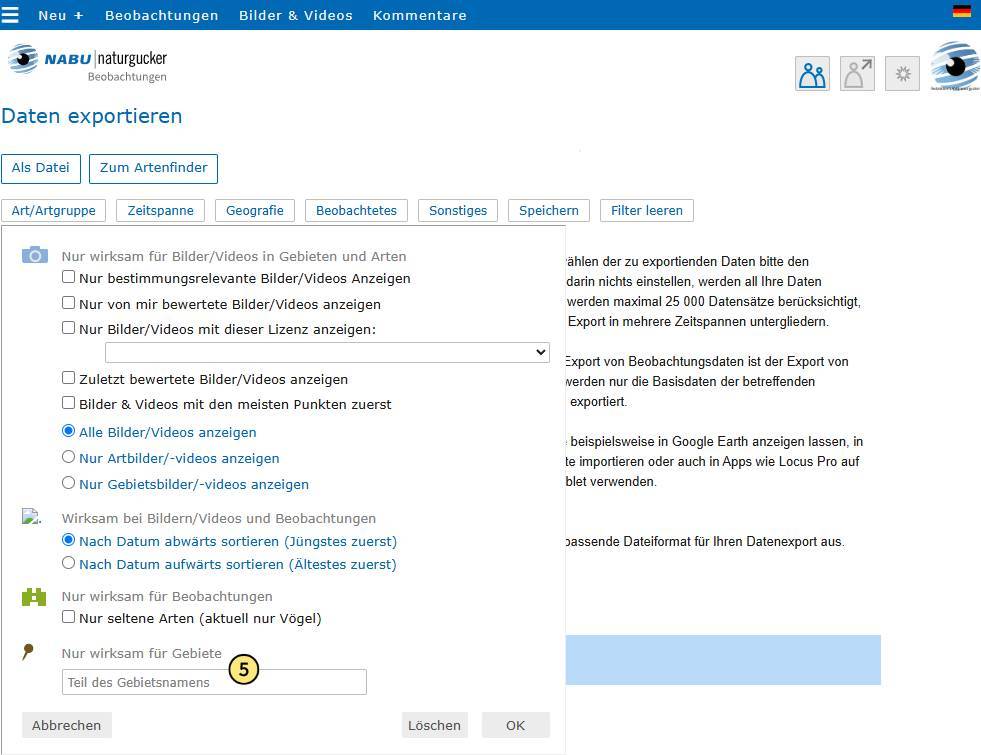981x755 pixels.
Task: Open Sonstiges filter tab
Action: click(x=458, y=210)
